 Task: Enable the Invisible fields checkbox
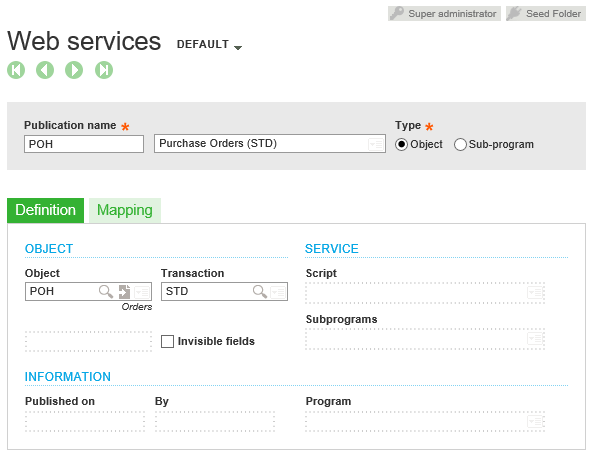(x=167, y=341)
